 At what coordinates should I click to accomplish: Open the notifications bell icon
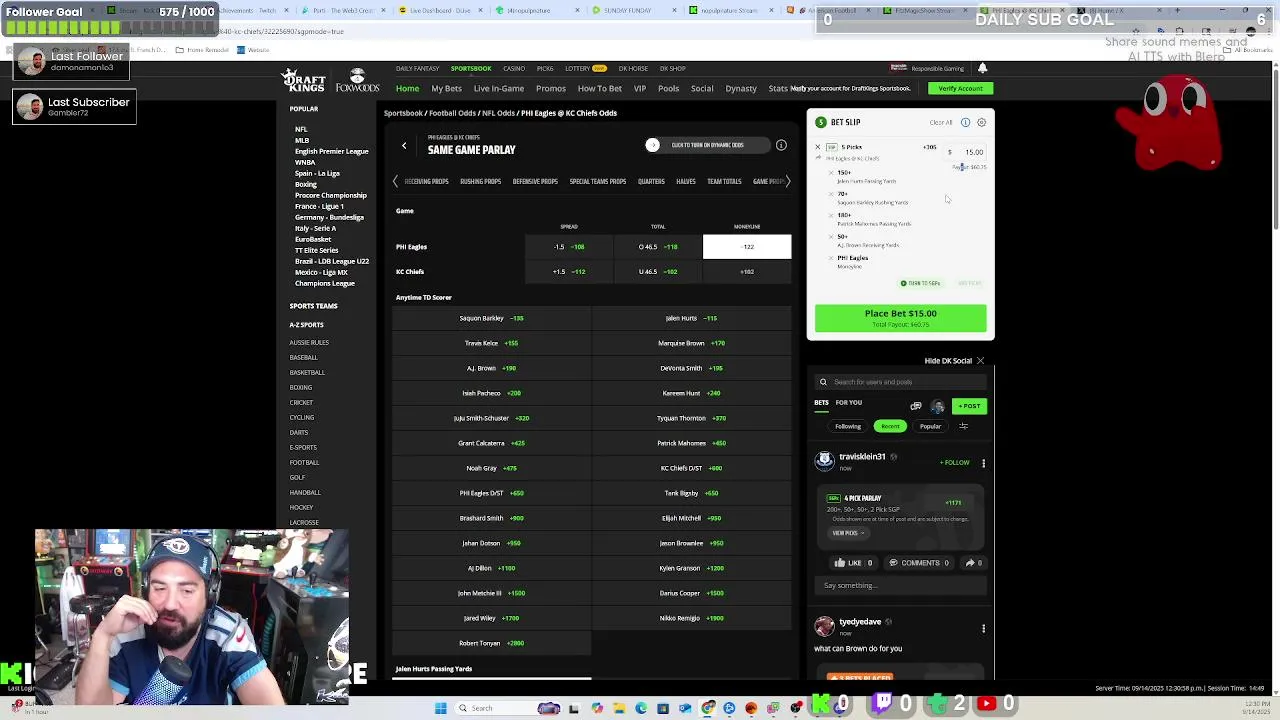[982, 68]
